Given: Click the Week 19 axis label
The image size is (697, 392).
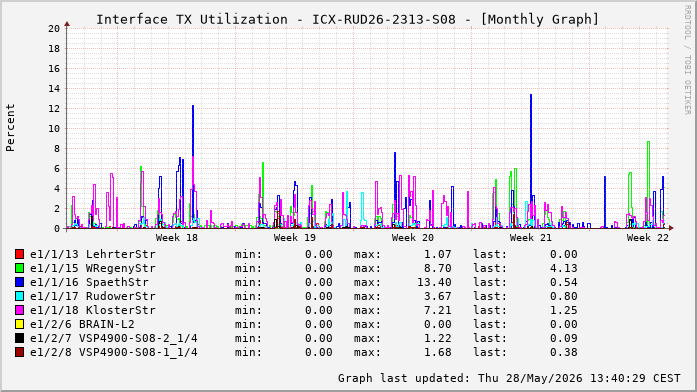Looking at the screenshot, I should [295, 238].
